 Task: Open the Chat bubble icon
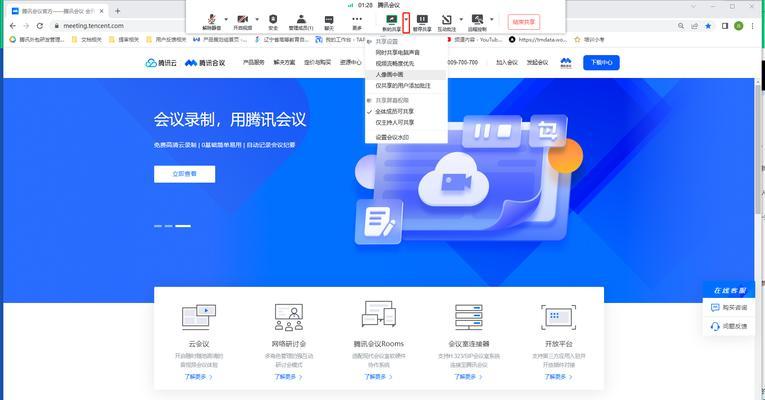[329, 20]
